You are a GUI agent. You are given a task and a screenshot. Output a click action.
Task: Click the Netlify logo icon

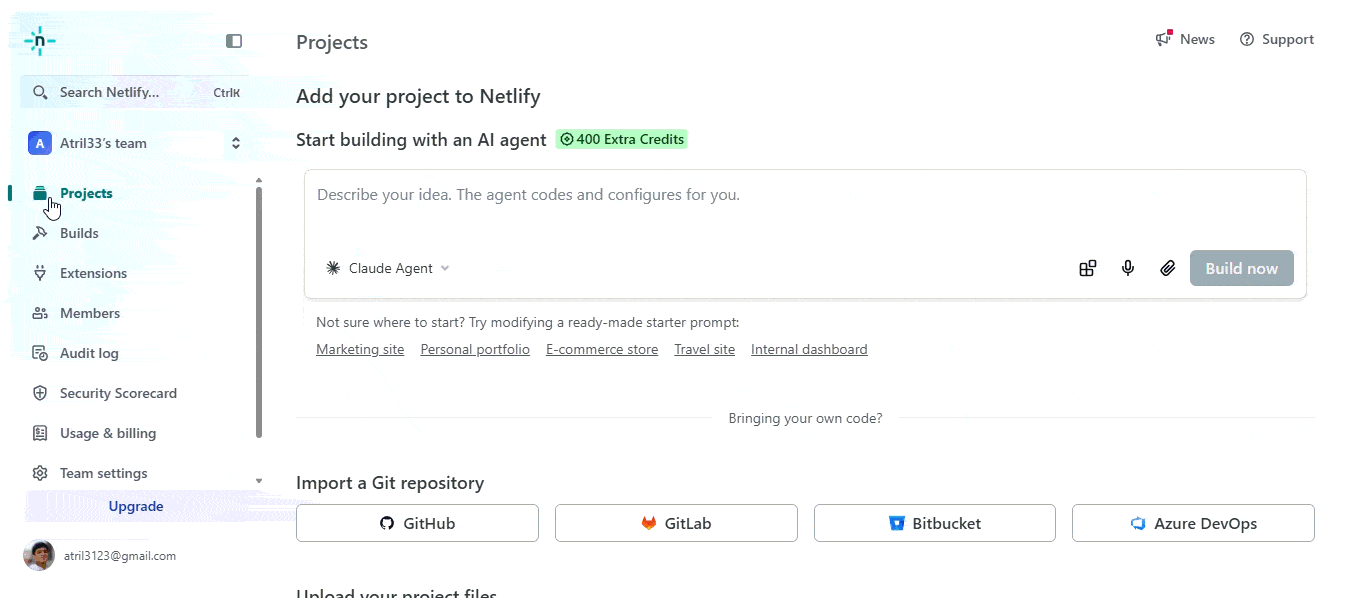point(40,41)
